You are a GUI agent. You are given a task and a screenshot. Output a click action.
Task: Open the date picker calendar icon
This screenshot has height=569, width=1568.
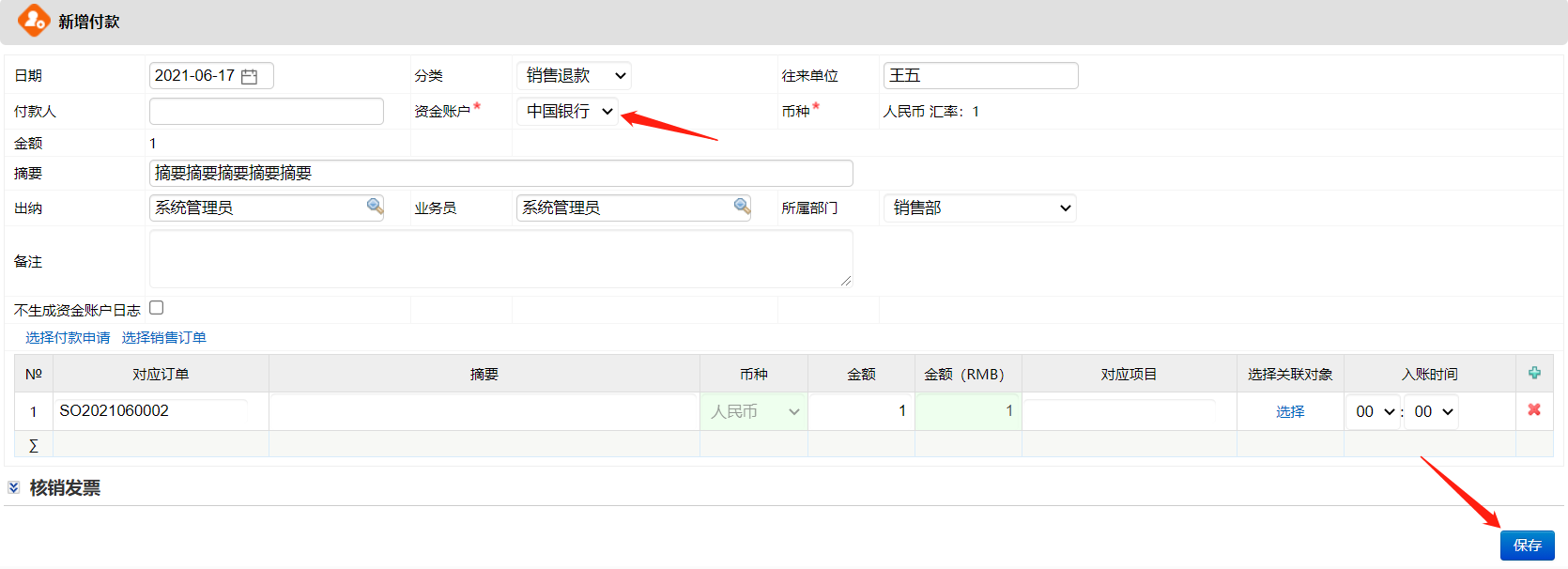[249, 76]
